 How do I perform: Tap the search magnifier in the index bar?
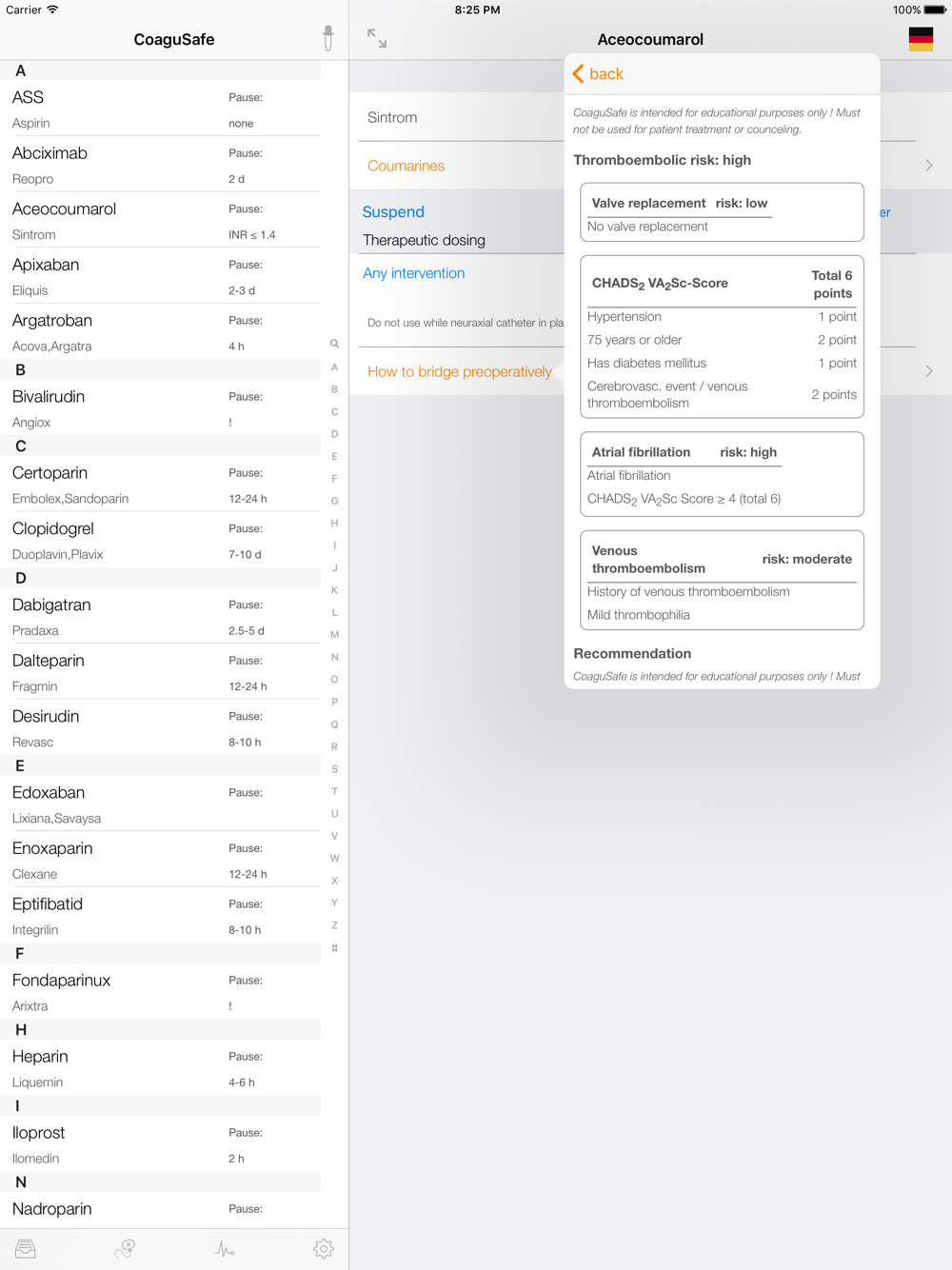[x=334, y=344]
